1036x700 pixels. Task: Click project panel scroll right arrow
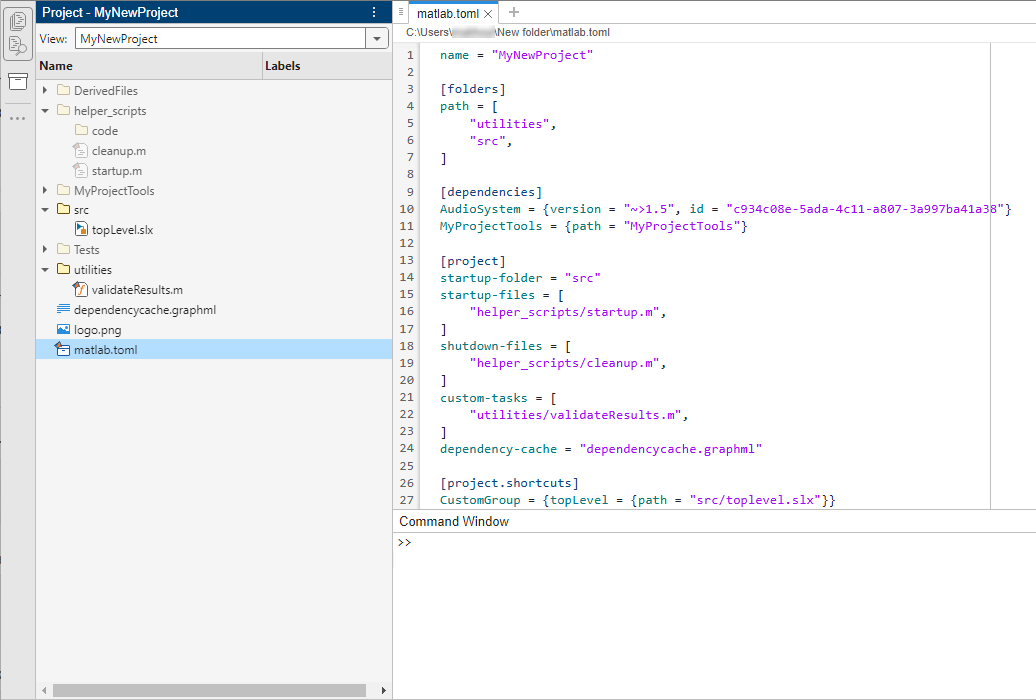coord(383,690)
